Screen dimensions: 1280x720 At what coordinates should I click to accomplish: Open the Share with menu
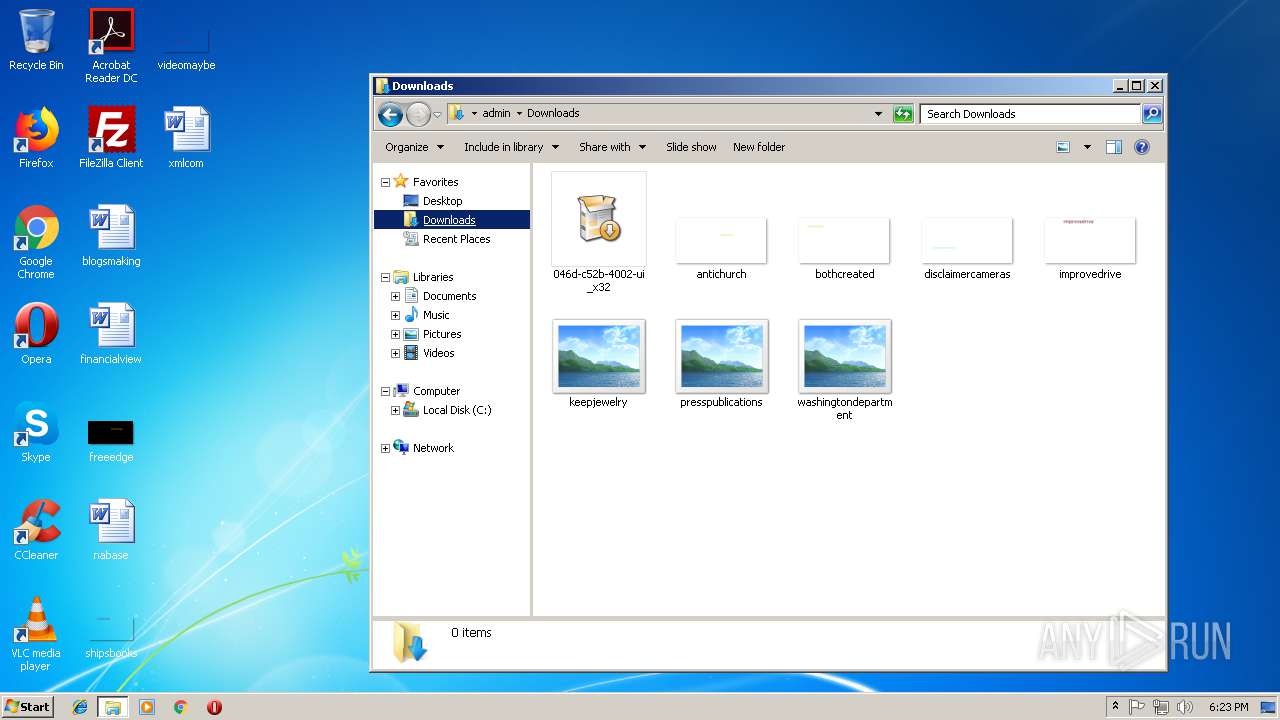[x=612, y=147]
